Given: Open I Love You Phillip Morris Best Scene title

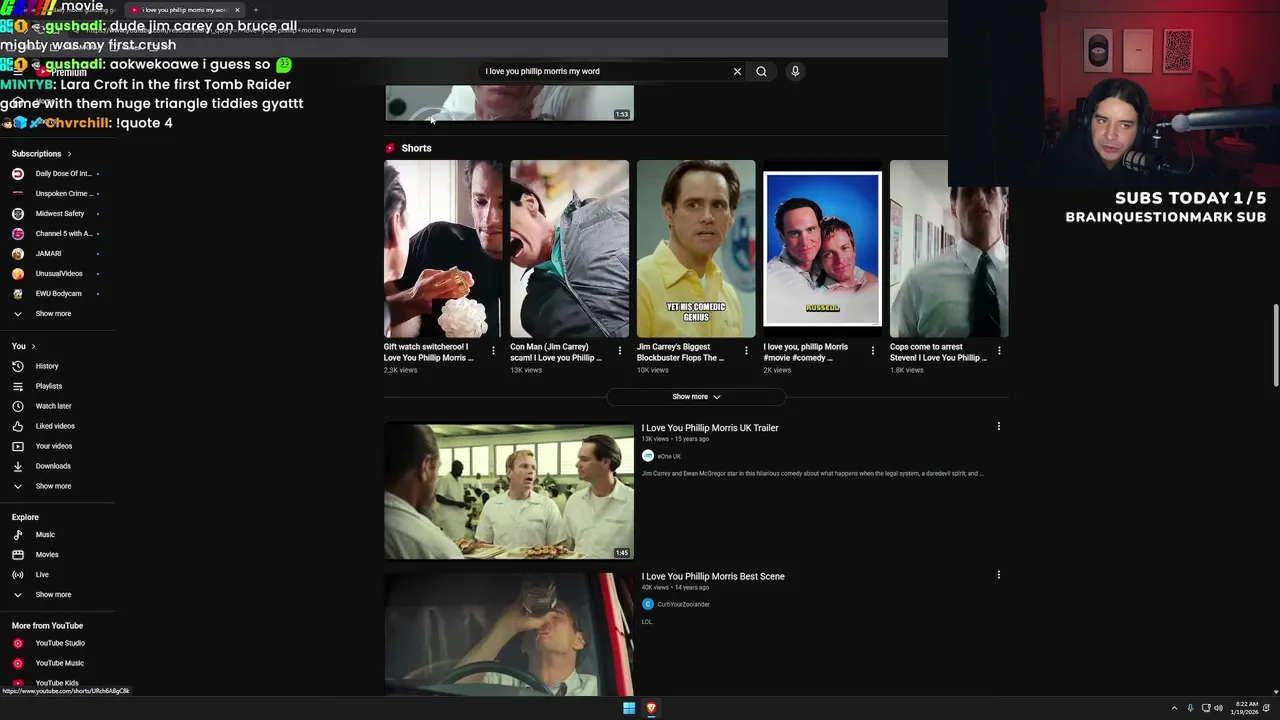Looking at the screenshot, I should tap(713, 576).
